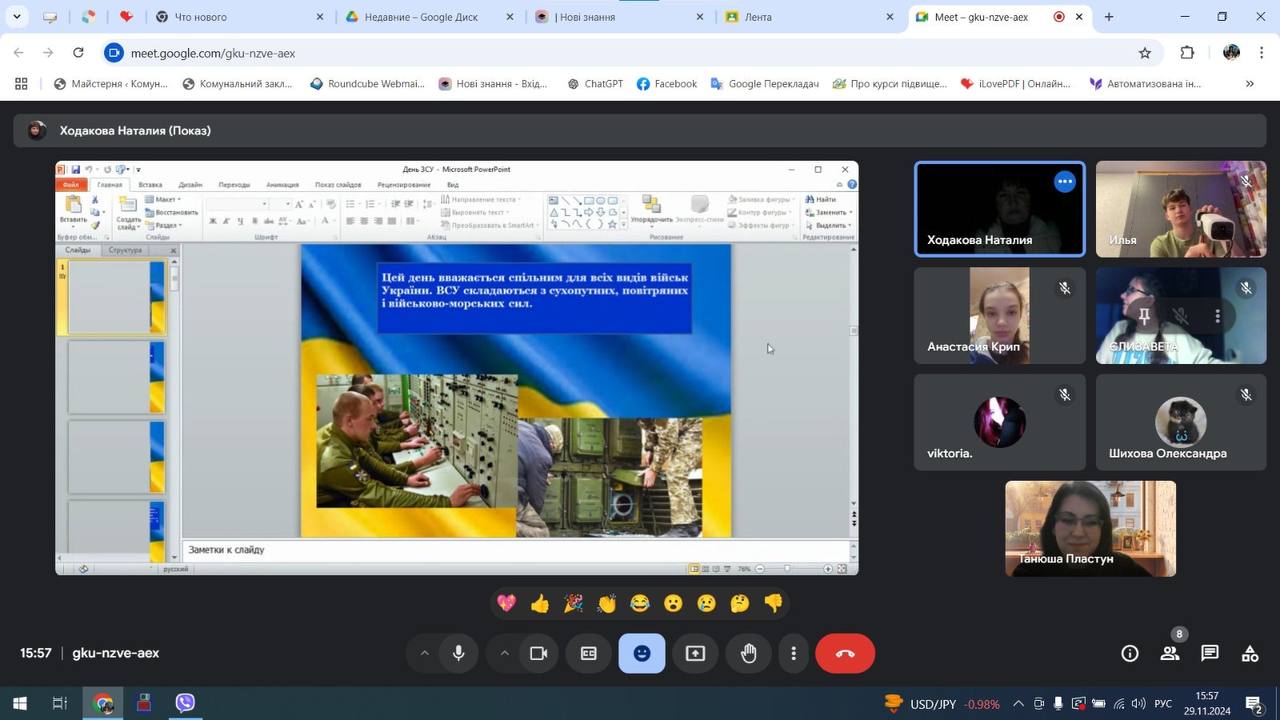Screen dimensions: 1280x720
Task: Click the raise hand button
Action: pyautogui.click(x=748, y=653)
